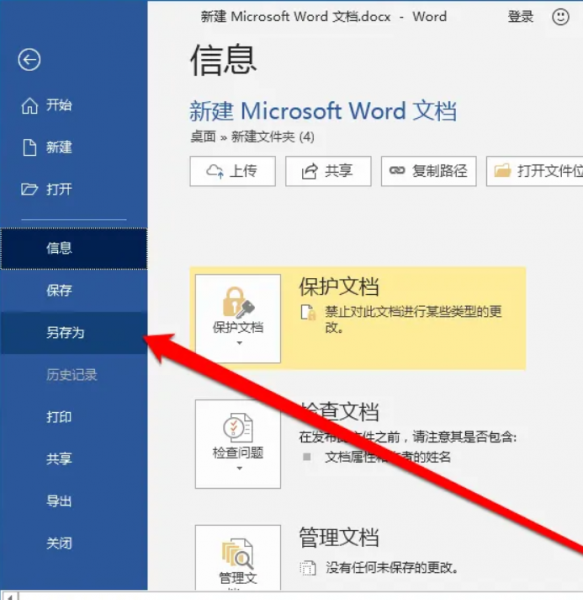
Task: Click the share arrow icon on 共享
Action: pyautogui.click(x=309, y=171)
